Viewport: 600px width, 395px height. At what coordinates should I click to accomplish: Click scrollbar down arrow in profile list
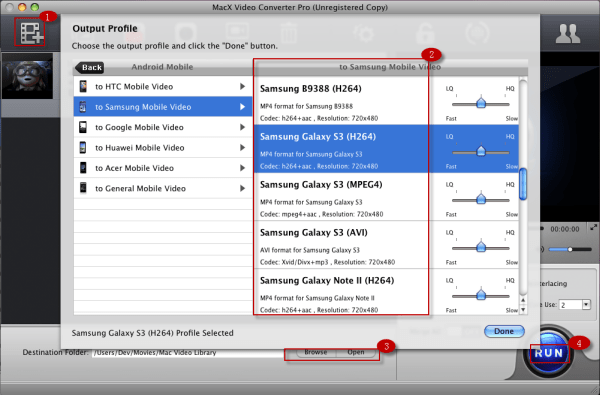pos(523,309)
